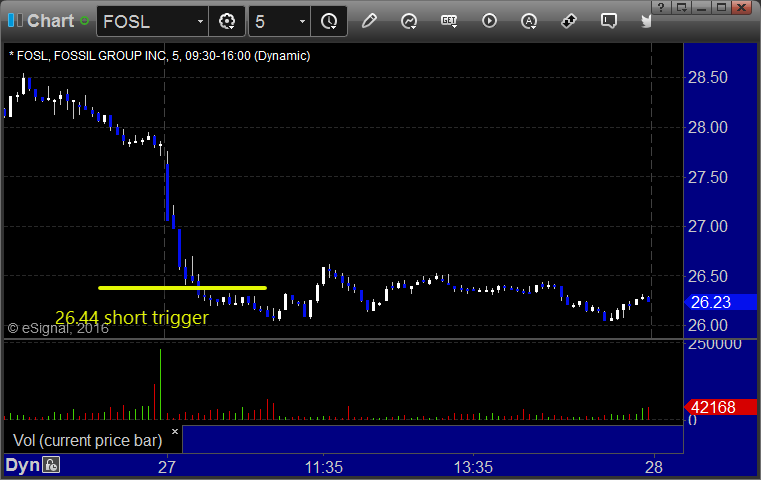Select the pencil drawing tool

(x=369, y=21)
